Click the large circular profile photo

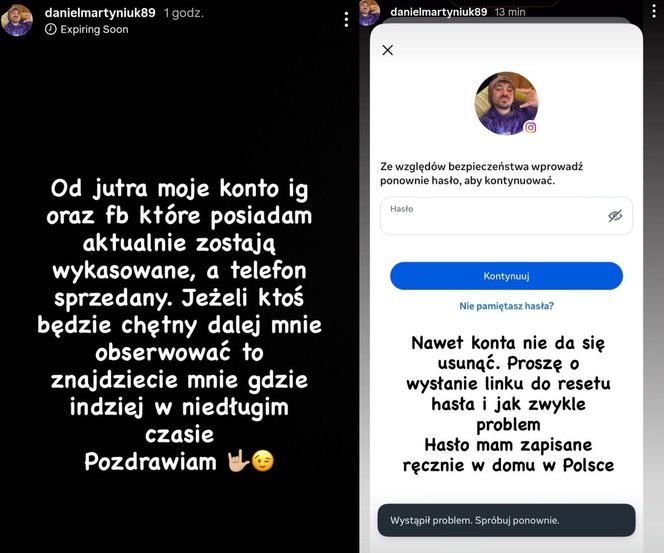pos(506,103)
